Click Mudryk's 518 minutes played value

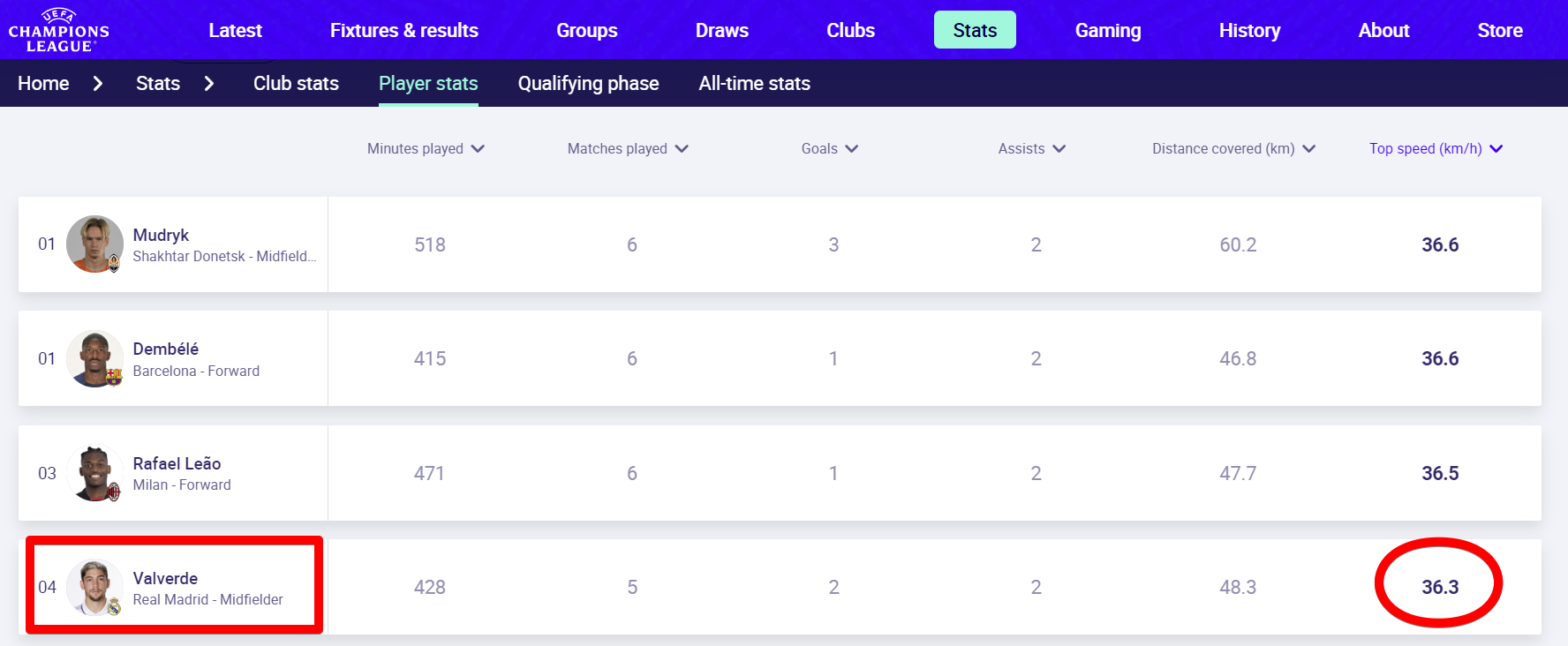[430, 244]
